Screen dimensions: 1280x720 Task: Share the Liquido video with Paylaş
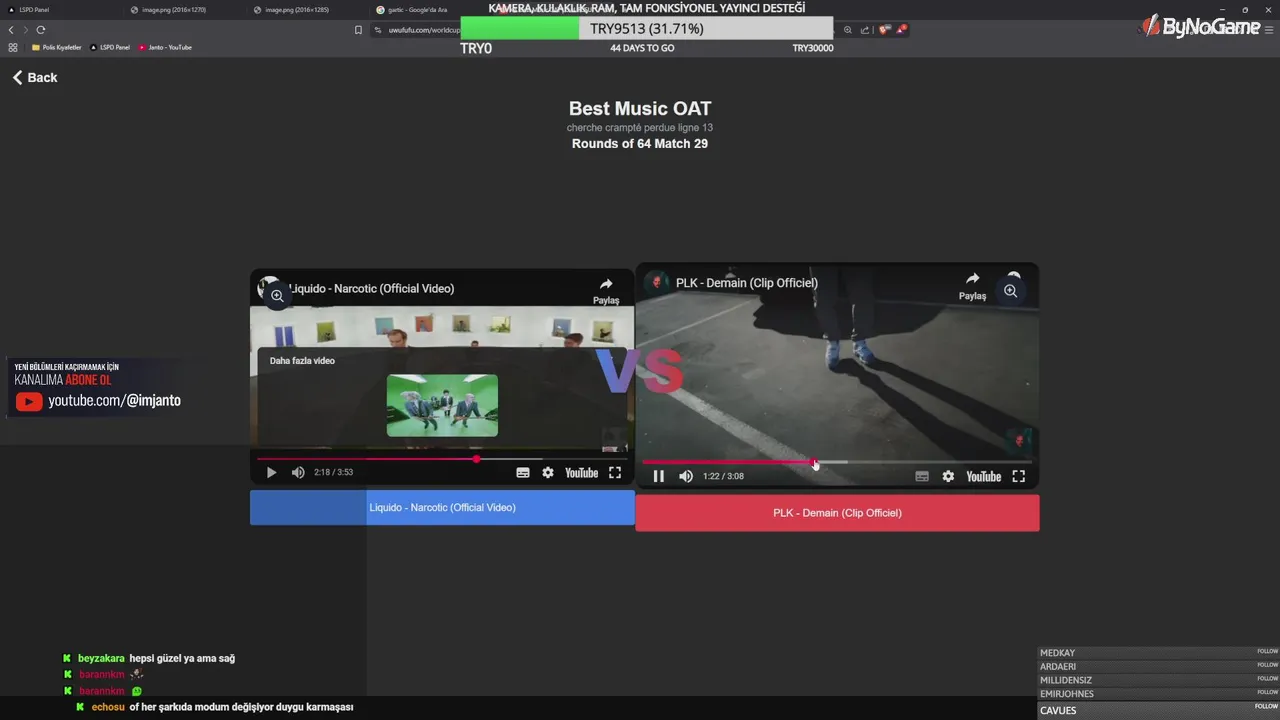(x=606, y=290)
